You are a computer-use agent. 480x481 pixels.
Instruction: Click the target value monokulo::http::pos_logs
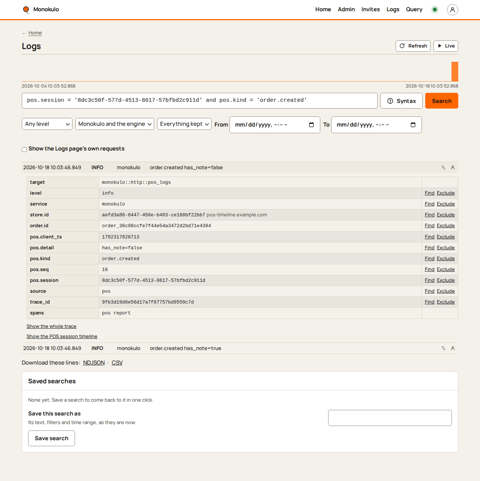click(x=136, y=182)
